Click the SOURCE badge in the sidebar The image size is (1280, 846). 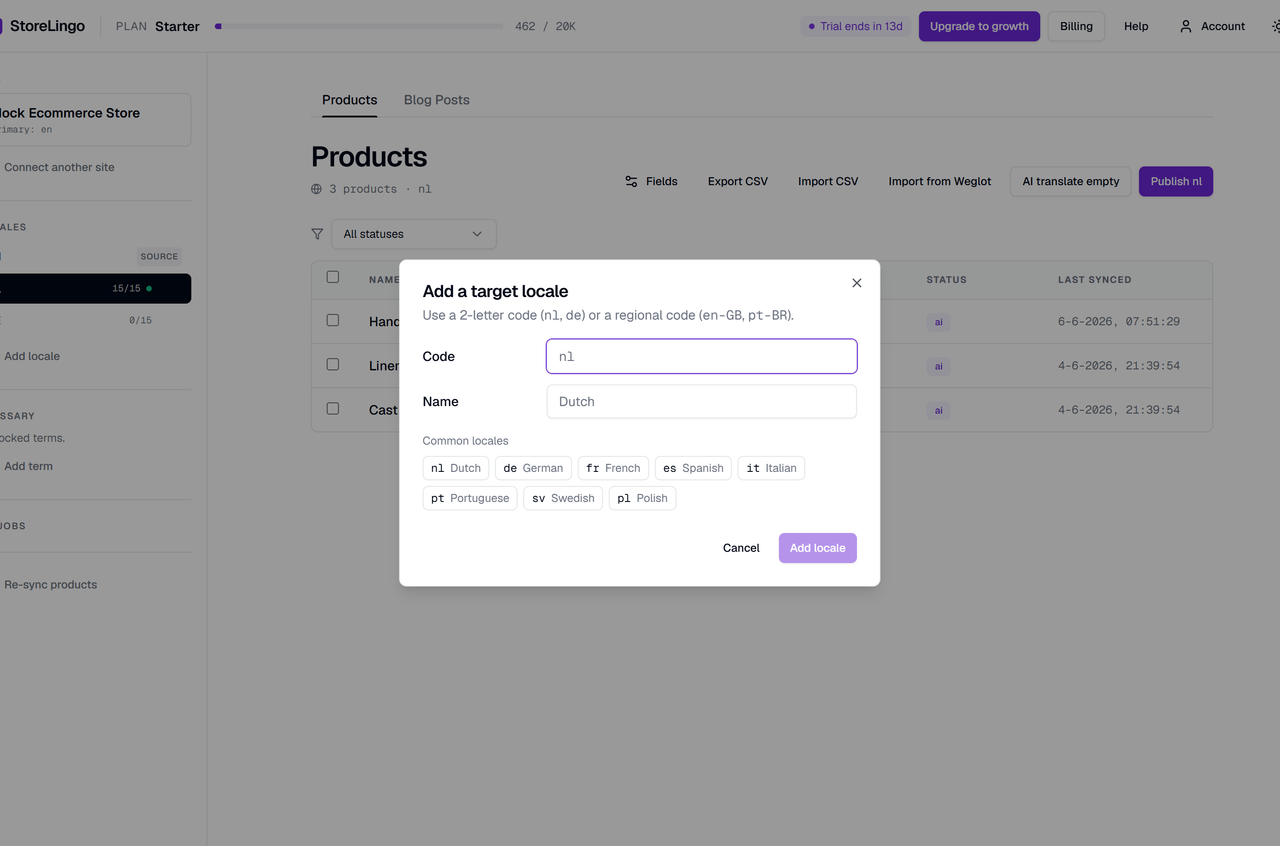point(159,256)
